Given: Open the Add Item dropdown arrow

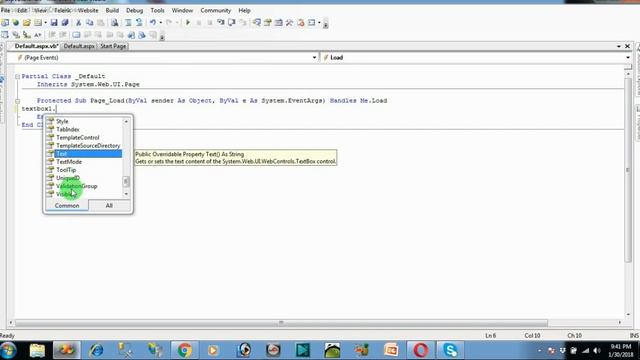Looking at the screenshot, I should coord(45,23).
